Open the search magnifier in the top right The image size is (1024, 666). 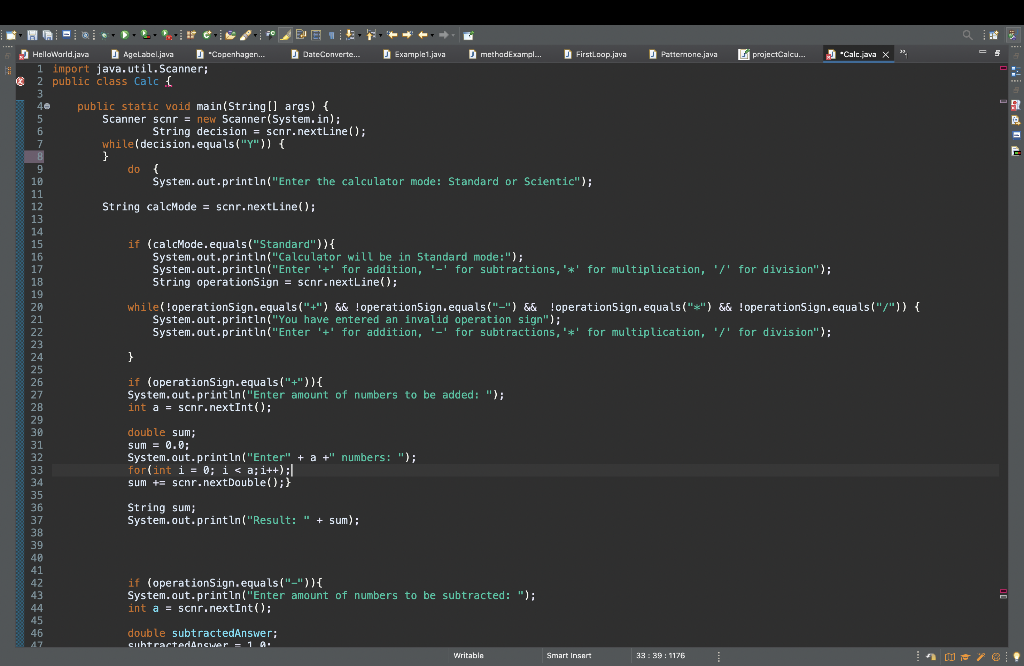(967, 34)
